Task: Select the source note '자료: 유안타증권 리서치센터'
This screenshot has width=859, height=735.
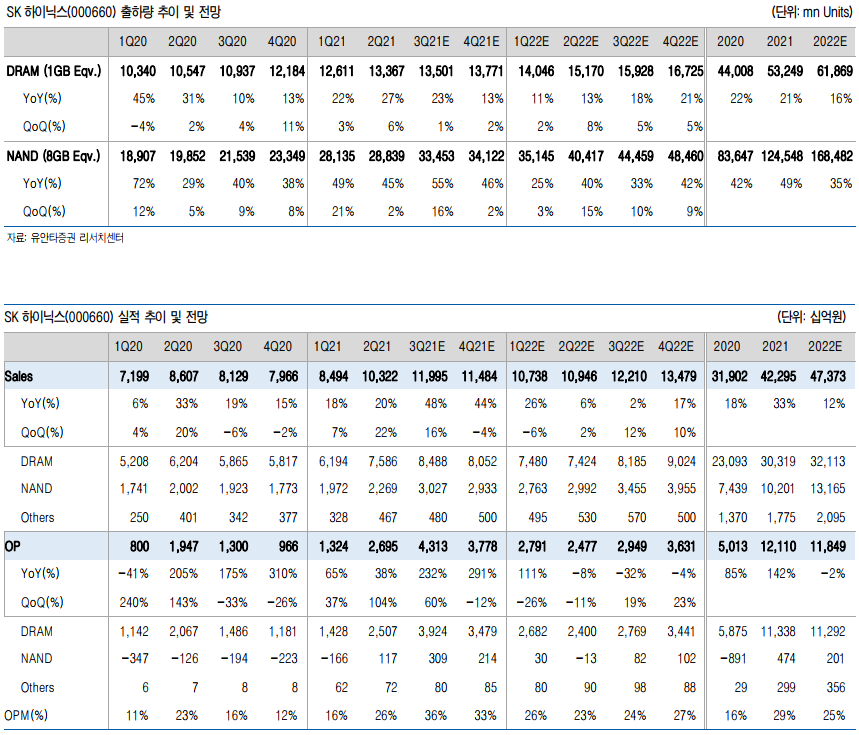Action: (x=65, y=238)
